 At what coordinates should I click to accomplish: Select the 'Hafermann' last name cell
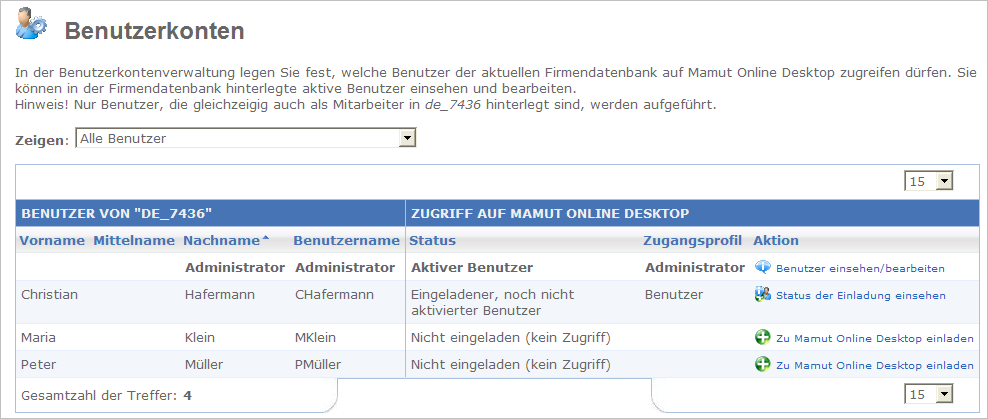coord(218,294)
